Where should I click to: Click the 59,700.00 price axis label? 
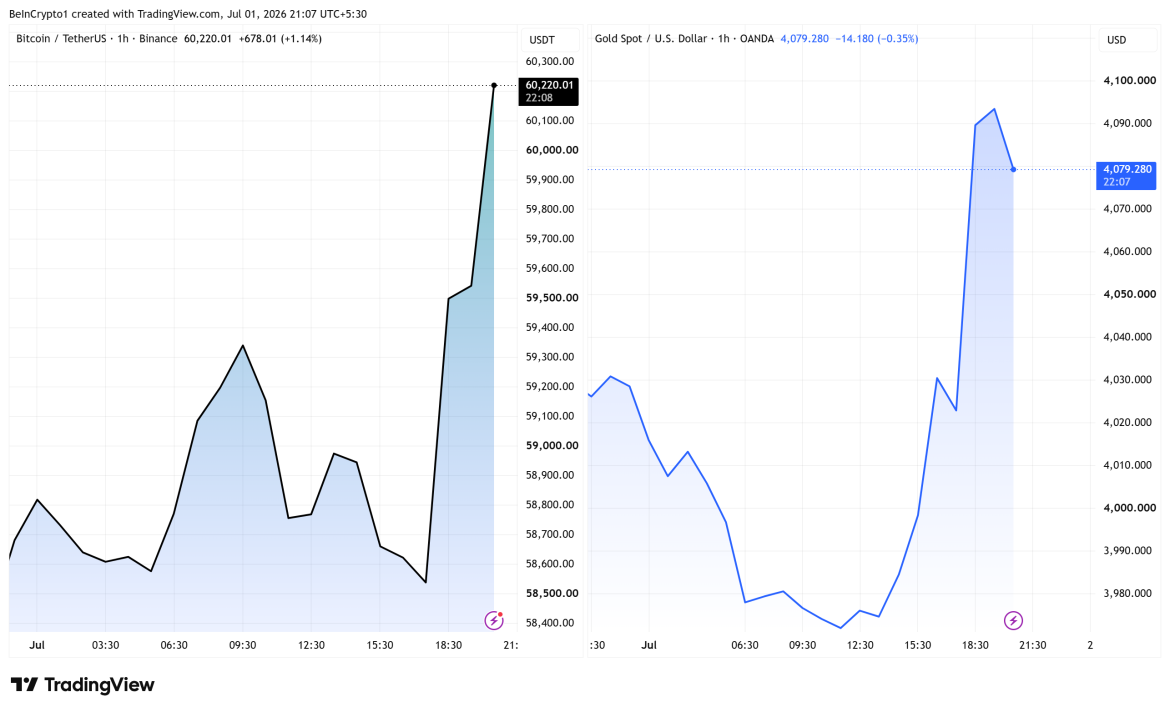click(x=550, y=238)
